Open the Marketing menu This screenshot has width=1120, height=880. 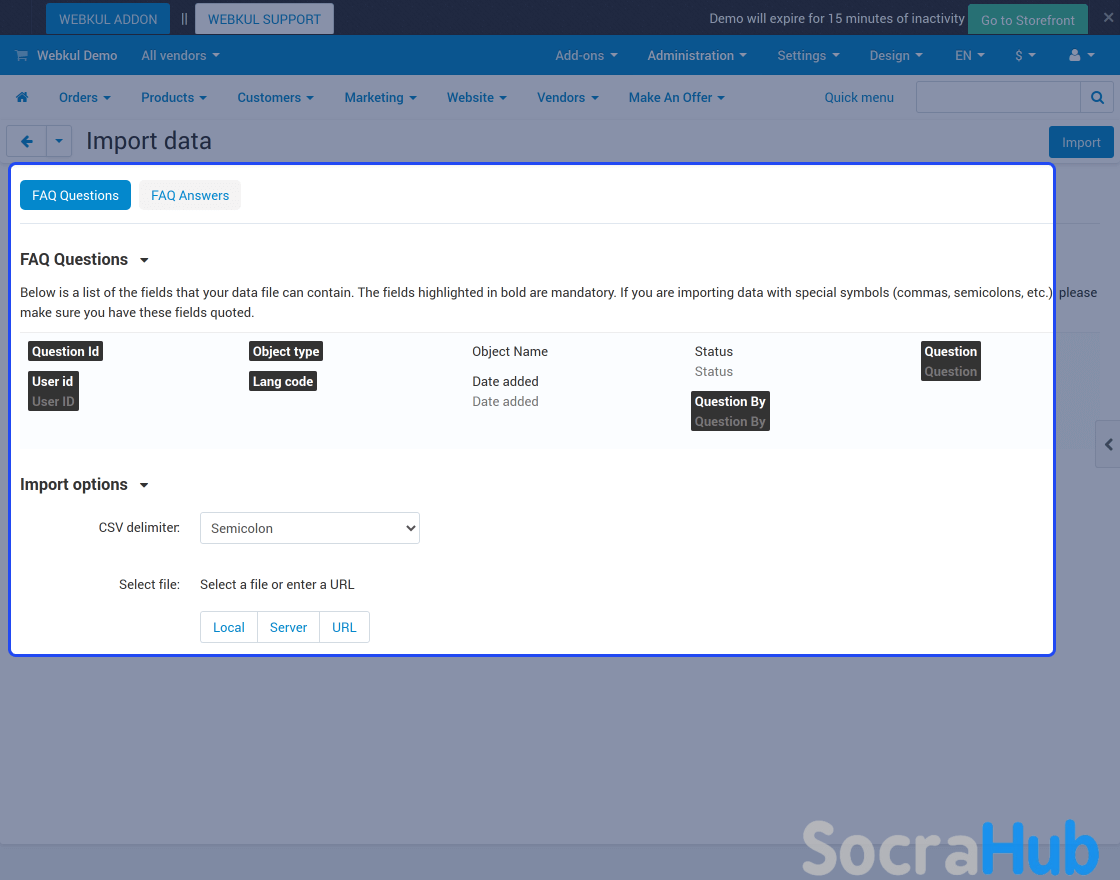tap(381, 97)
